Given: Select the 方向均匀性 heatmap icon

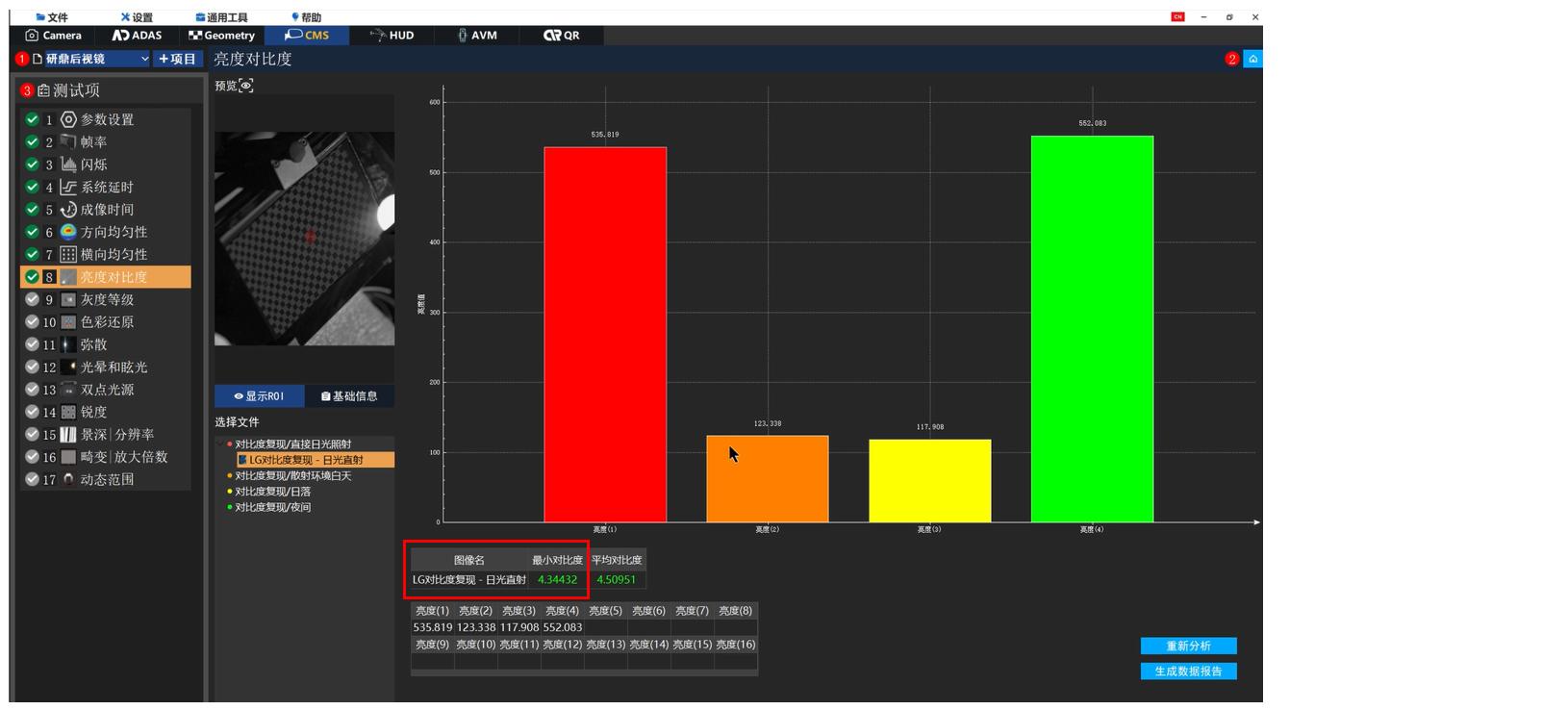Looking at the screenshot, I should [x=68, y=232].
